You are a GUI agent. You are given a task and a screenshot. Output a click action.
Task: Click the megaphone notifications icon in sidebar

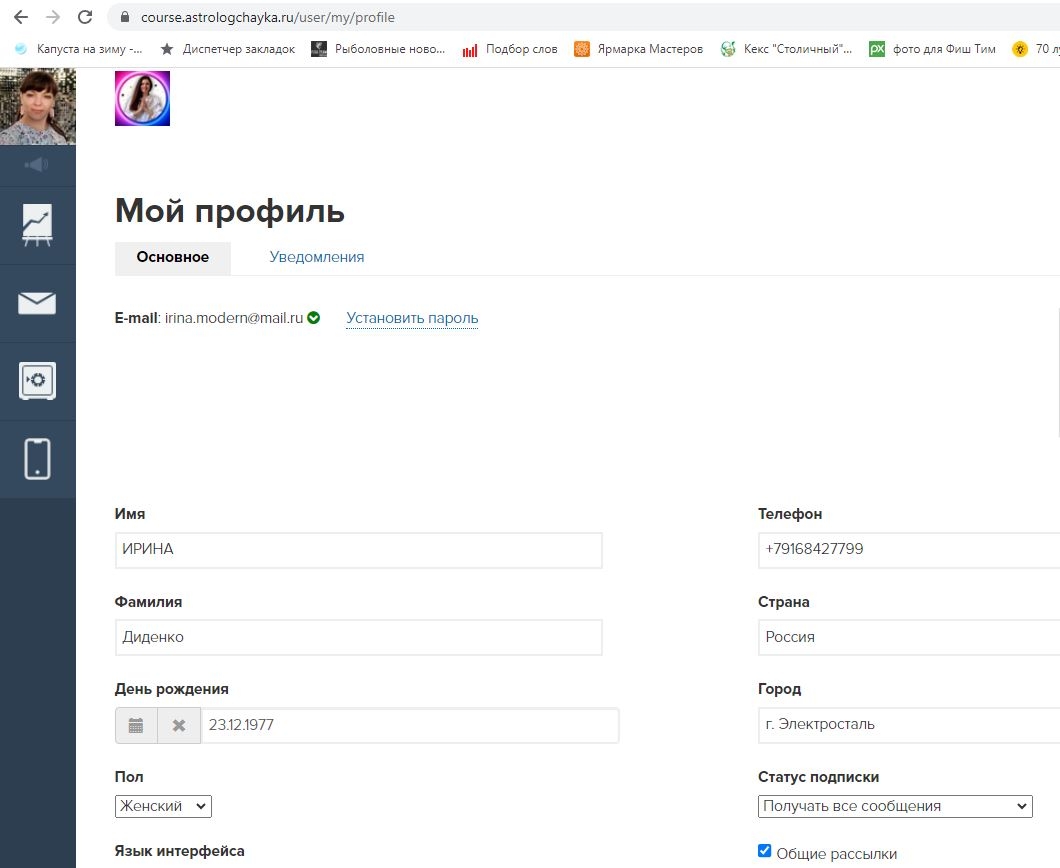coord(37,165)
